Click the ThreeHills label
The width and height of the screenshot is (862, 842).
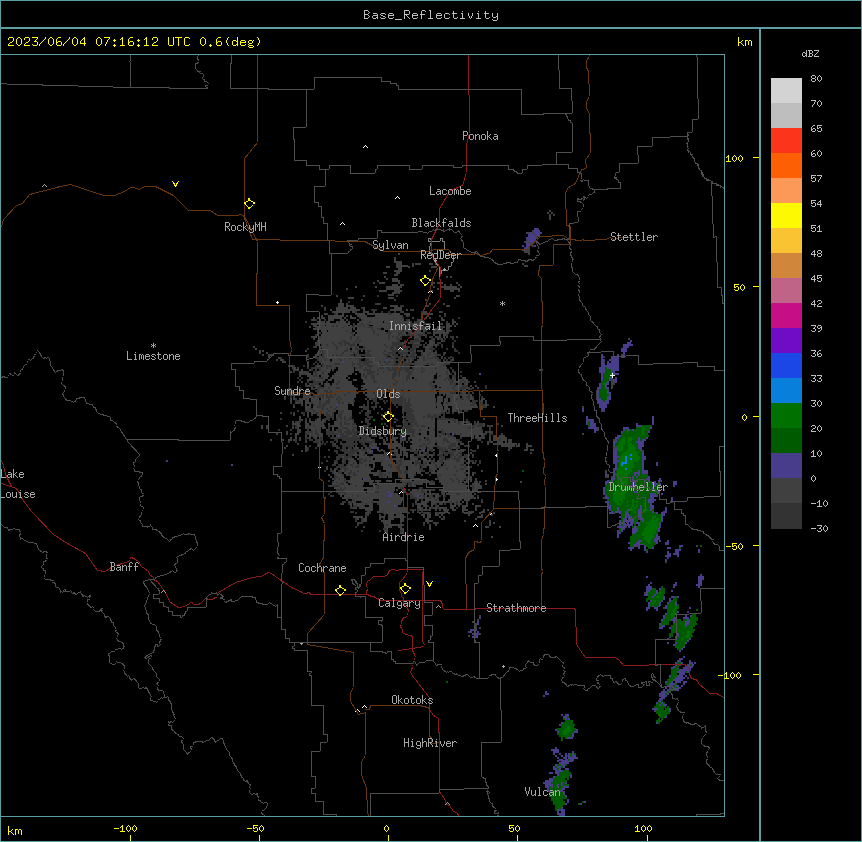[x=537, y=418]
